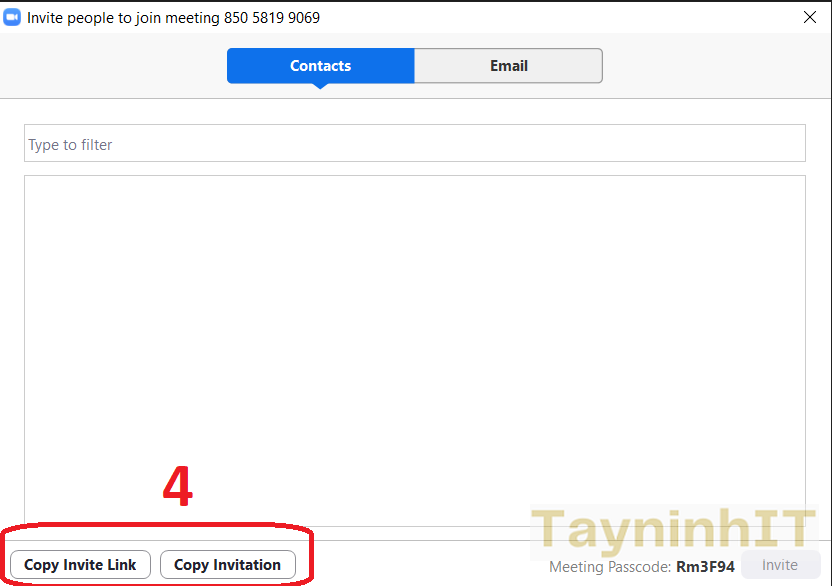This screenshot has height=586, width=834.
Task: Switch to the Contacts tab
Action: [x=320, y=66]
